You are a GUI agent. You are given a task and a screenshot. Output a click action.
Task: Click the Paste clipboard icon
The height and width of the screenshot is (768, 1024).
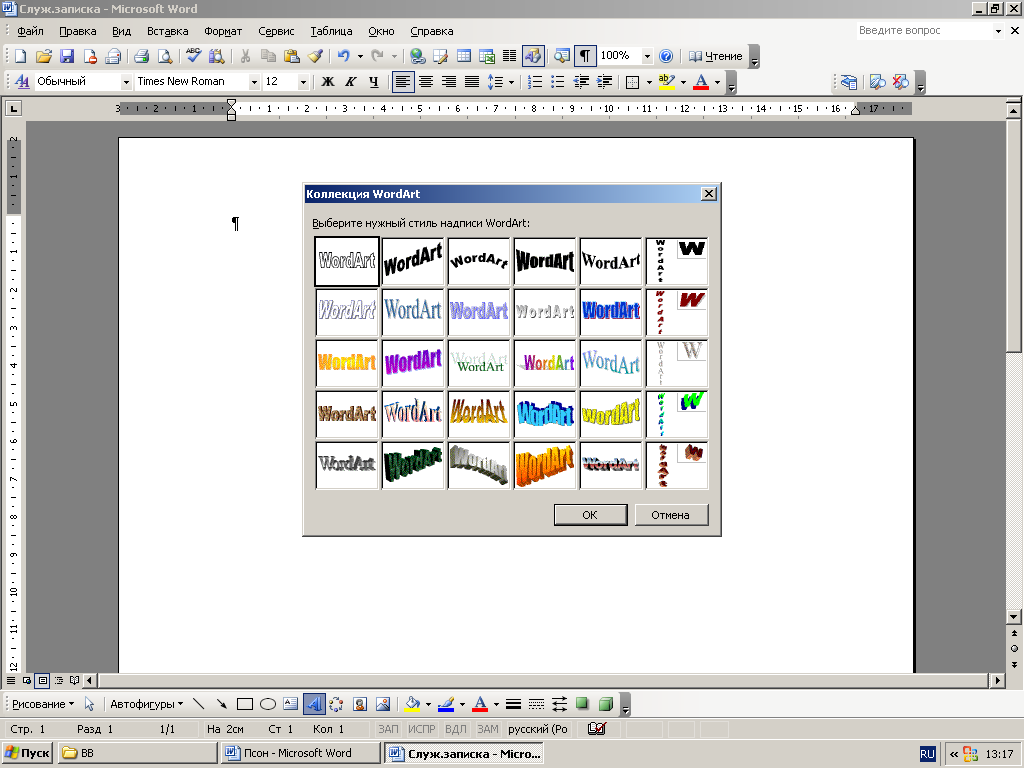coord(291,56)
